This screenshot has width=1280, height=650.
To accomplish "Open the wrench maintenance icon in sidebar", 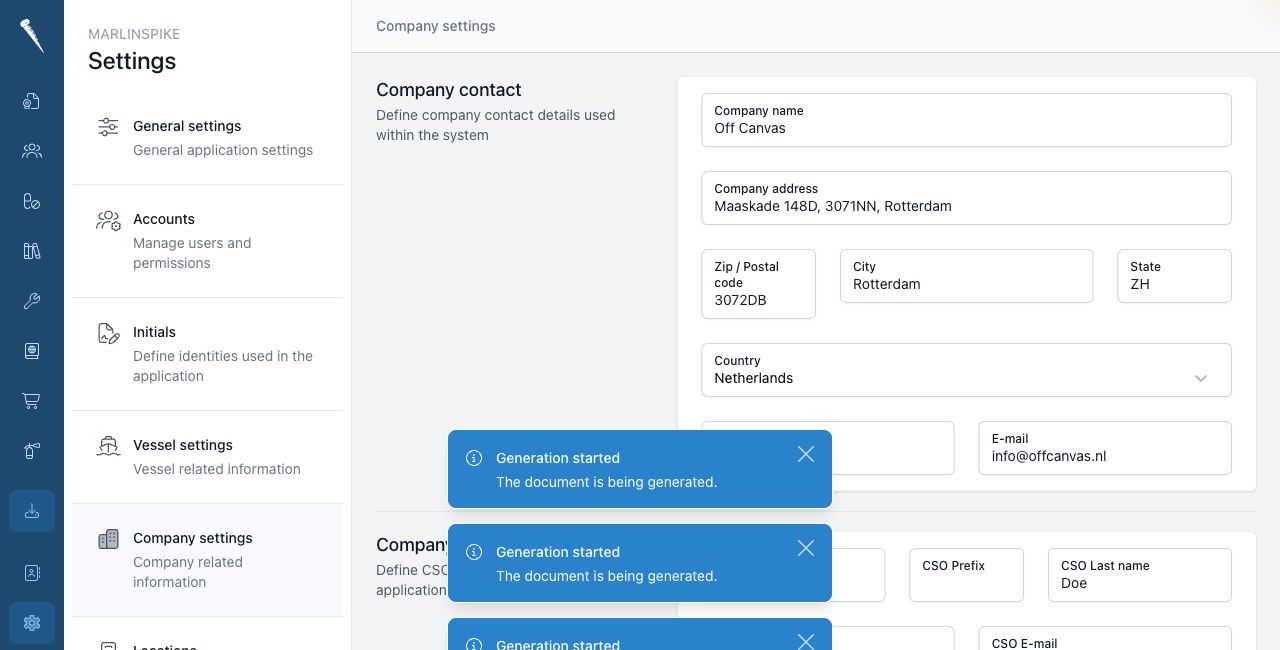I will click(x=32, y=301).
